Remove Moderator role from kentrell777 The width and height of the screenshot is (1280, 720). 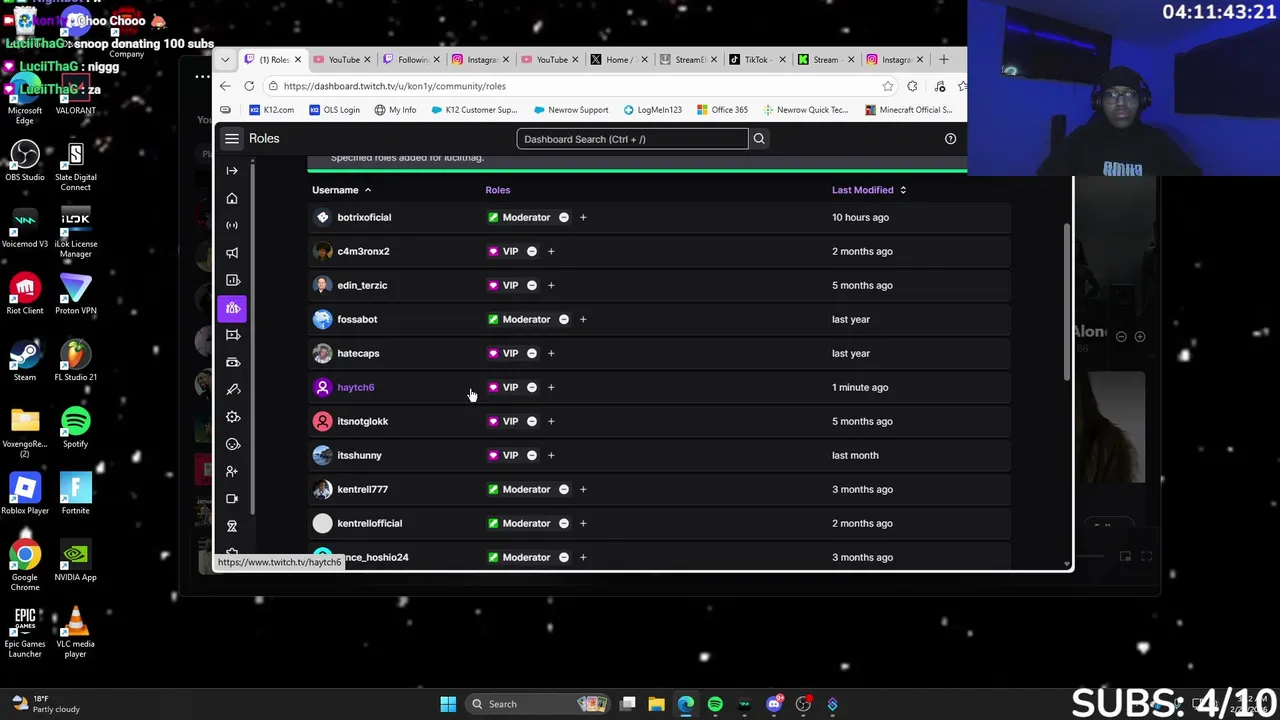tap(564, 489)
